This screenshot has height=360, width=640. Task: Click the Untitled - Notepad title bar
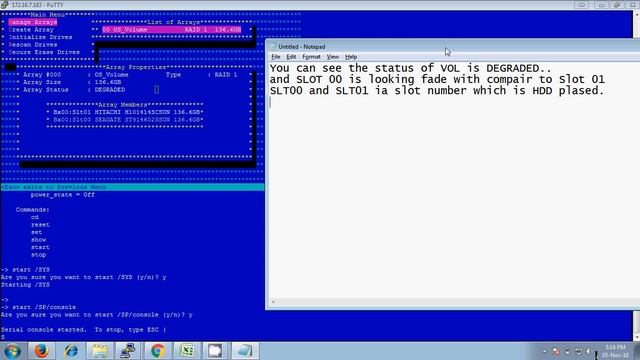coord(452,47)
